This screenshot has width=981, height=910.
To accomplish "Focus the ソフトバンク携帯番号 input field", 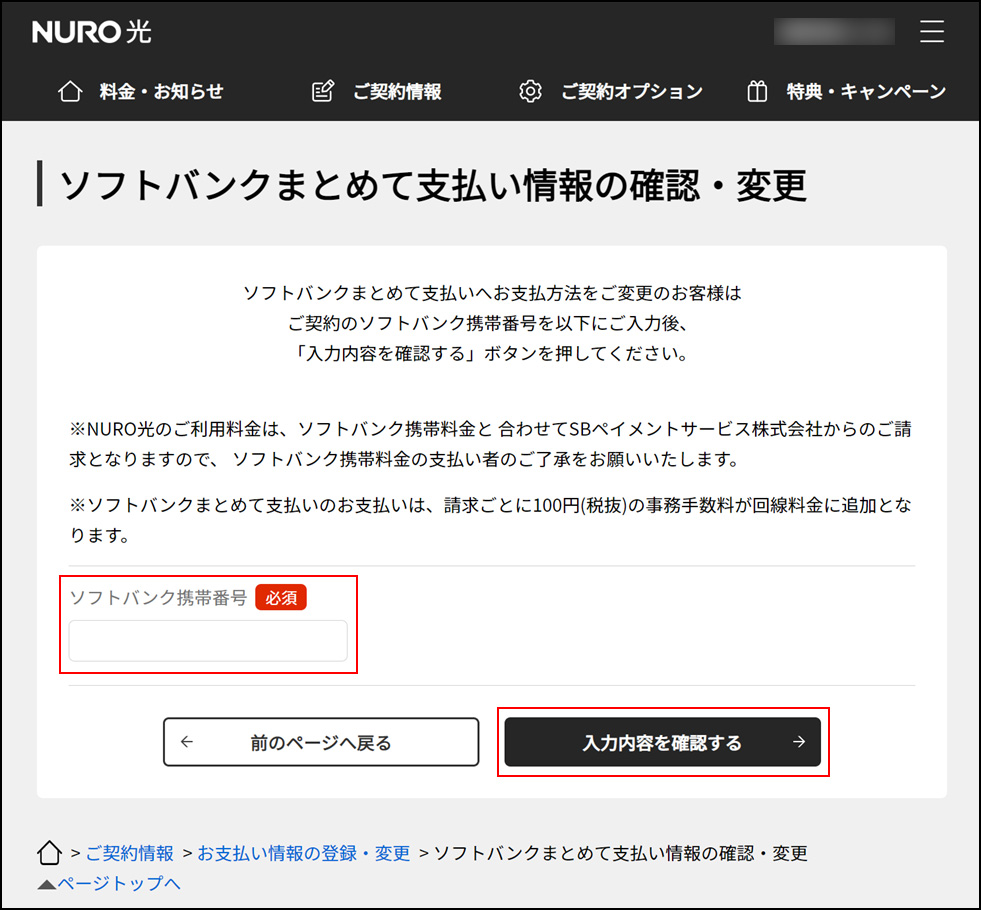I will (208, 640).
